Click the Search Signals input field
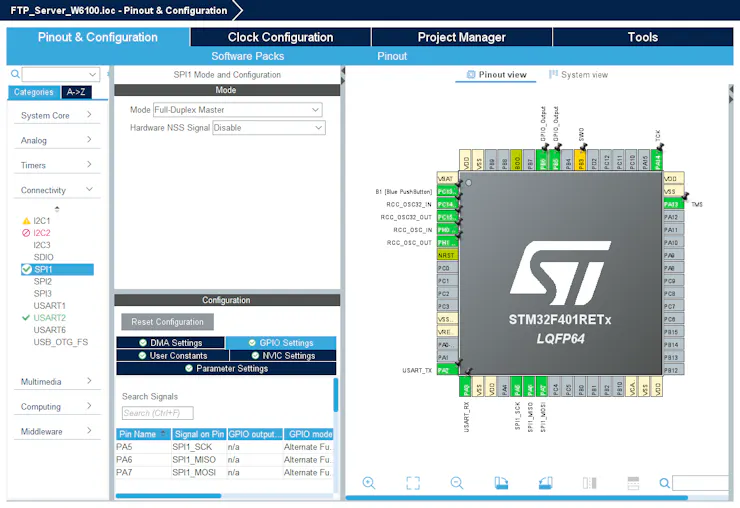This screenshot has height=508, width=740. tap(158, 413)
